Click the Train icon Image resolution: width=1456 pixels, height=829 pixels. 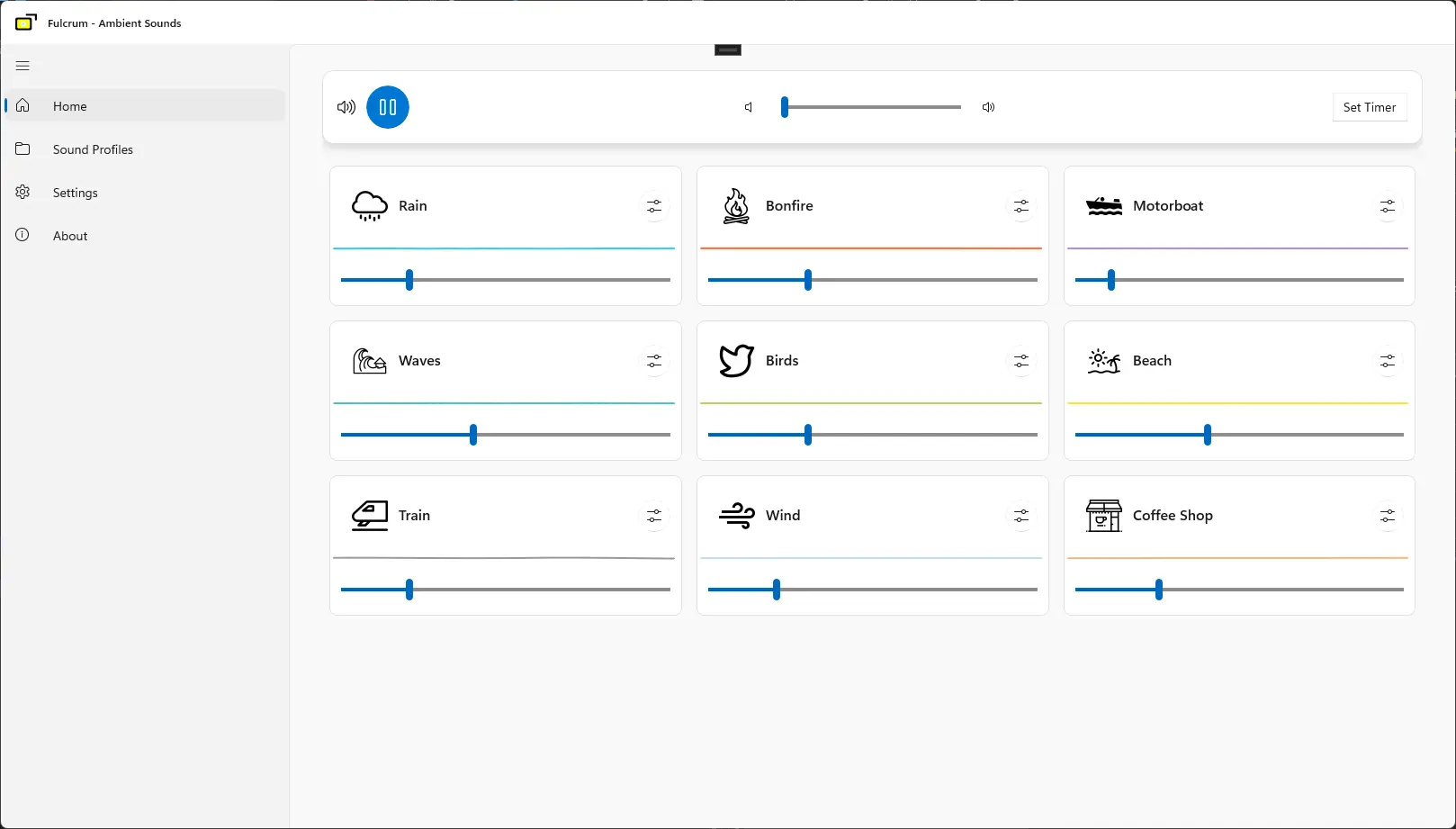pyautogui.click(x=369, y=515)
